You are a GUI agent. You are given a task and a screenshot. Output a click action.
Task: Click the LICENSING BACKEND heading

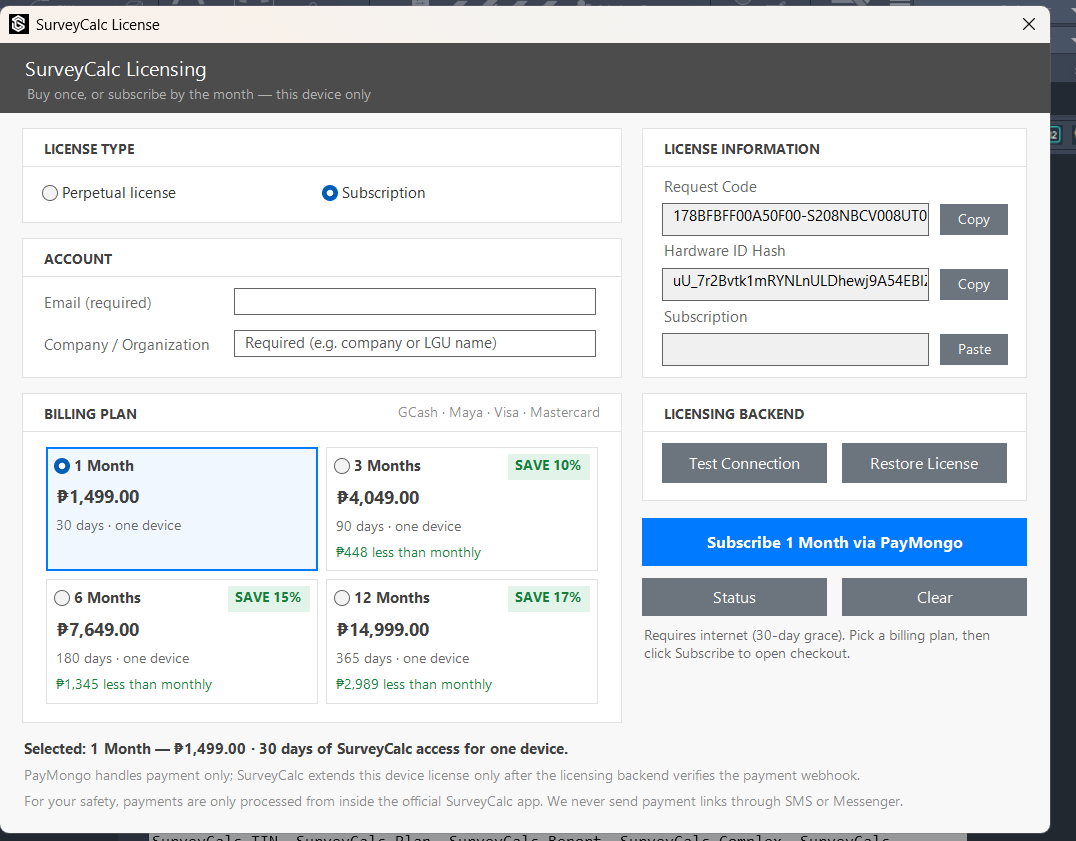point(734,414)
